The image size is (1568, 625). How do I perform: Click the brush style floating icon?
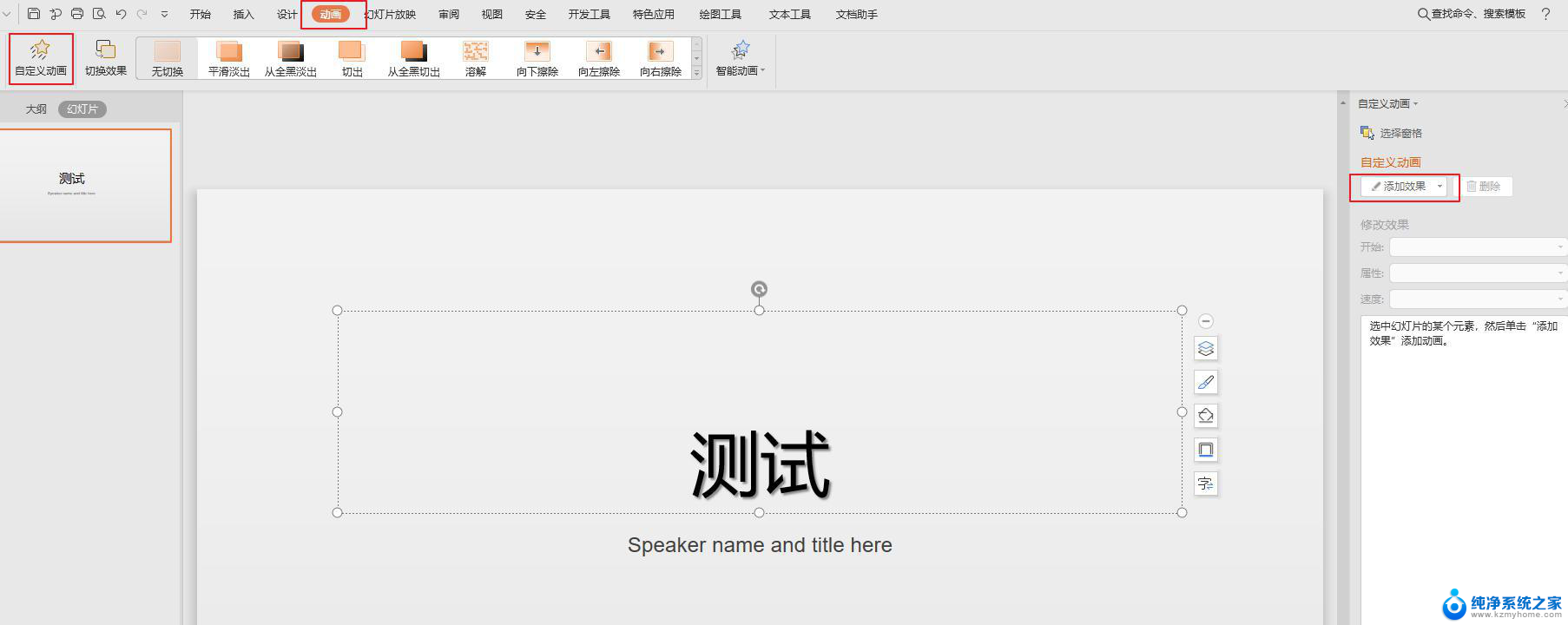pos(1206,382)
